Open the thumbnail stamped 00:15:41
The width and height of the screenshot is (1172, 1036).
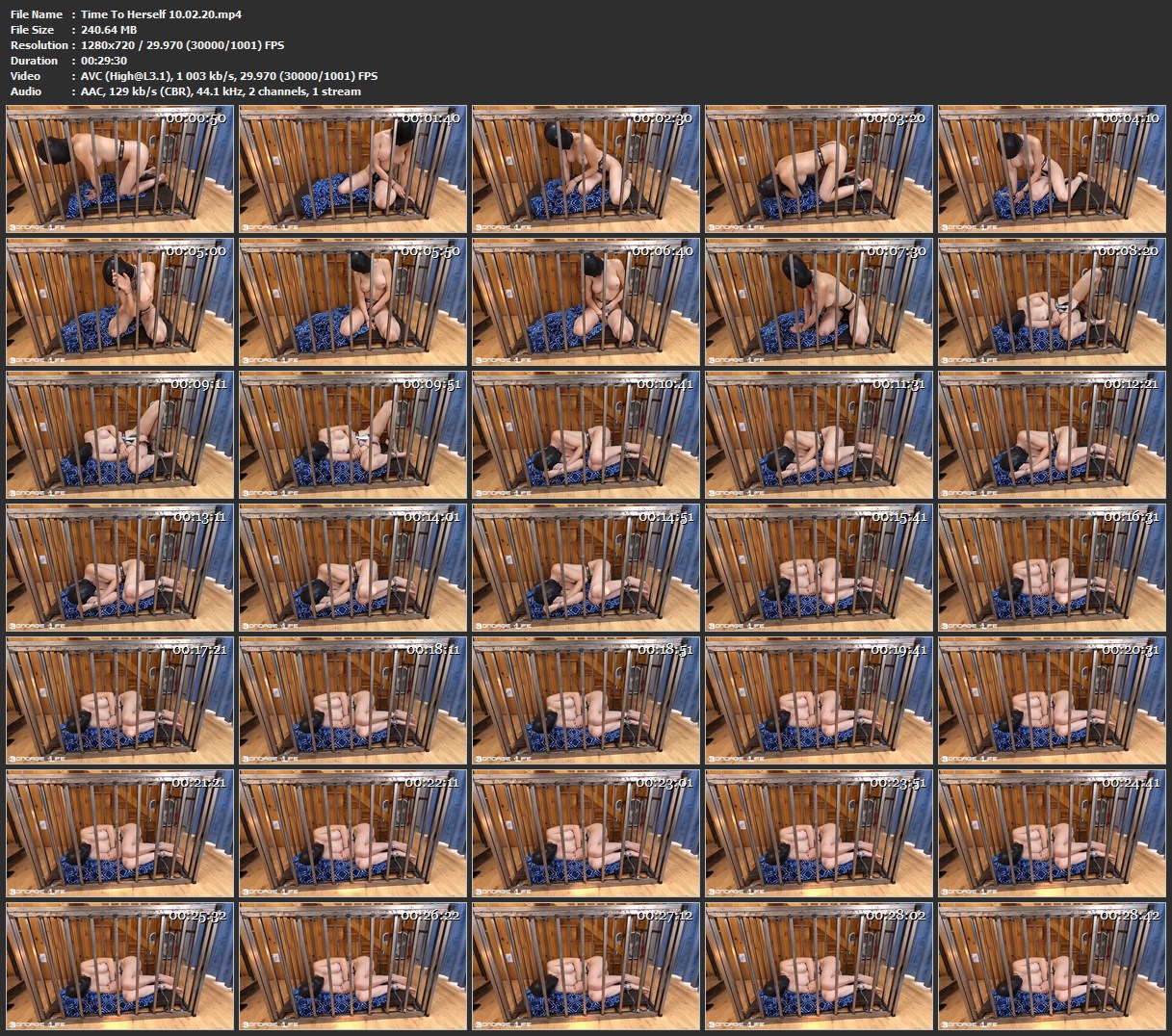coord(819,568)
